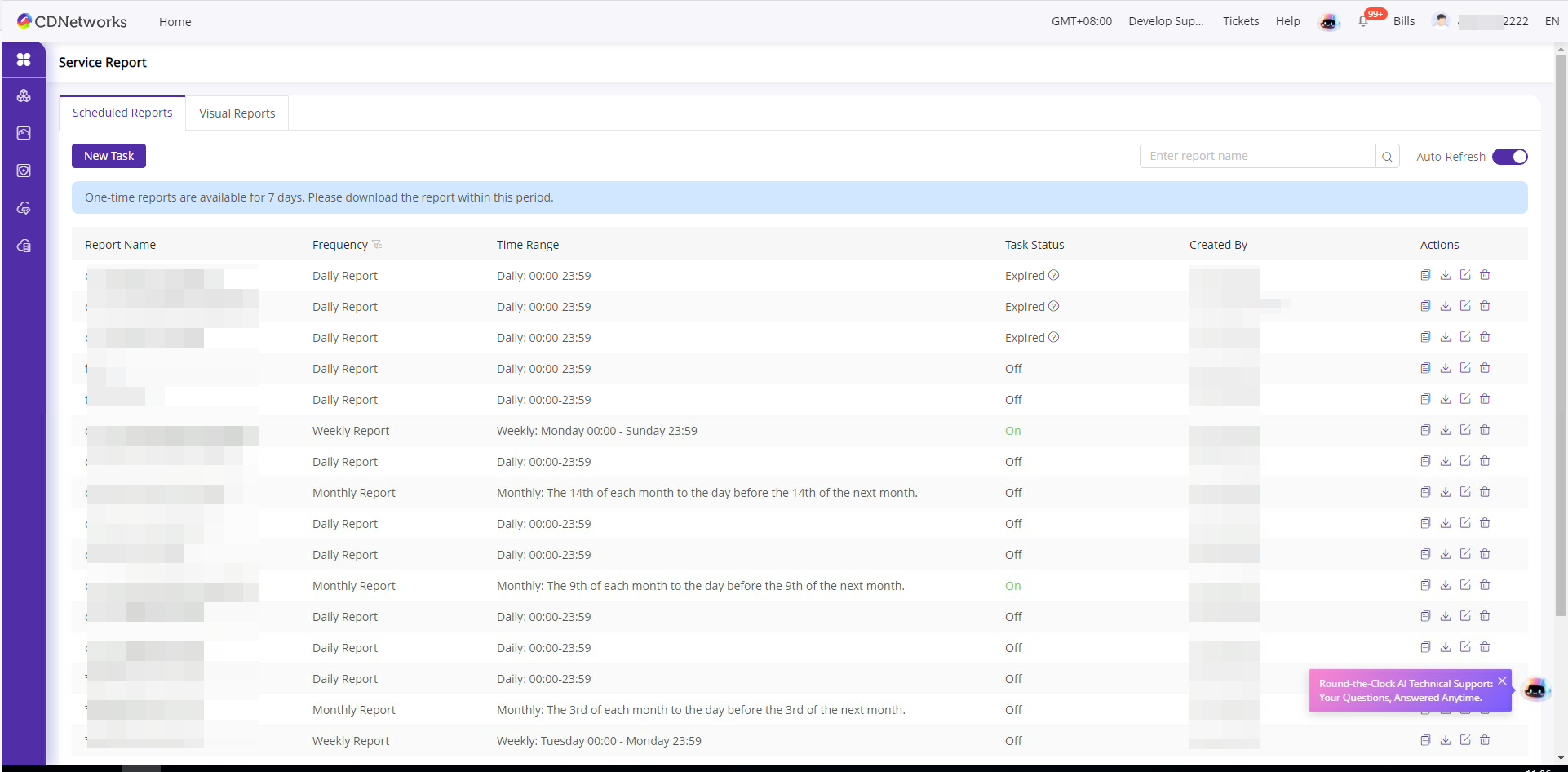Edit the 14th-of-month Monthly Report task

[1465, 492]
